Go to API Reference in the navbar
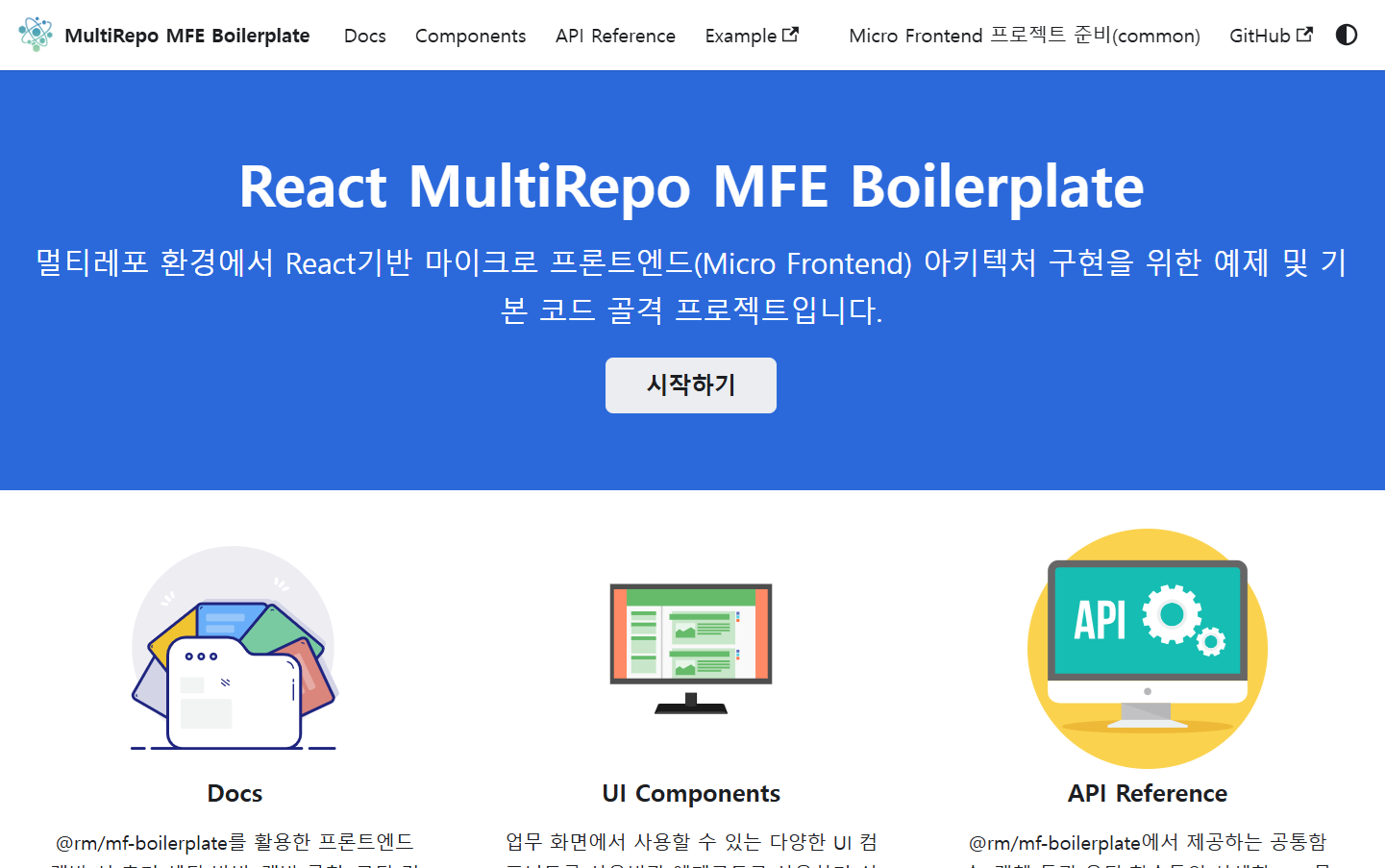Image resolution: width=1385 pixels, height=868 pixels. (x=615, y=36)
